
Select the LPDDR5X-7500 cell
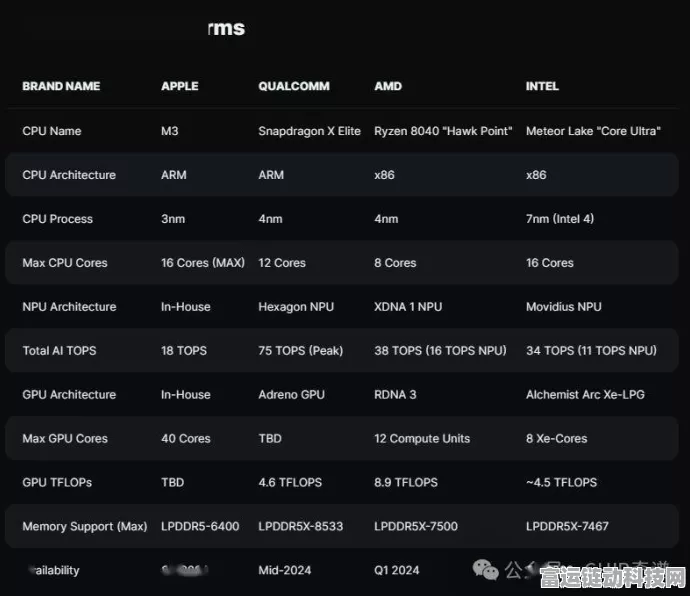point(416,526)
